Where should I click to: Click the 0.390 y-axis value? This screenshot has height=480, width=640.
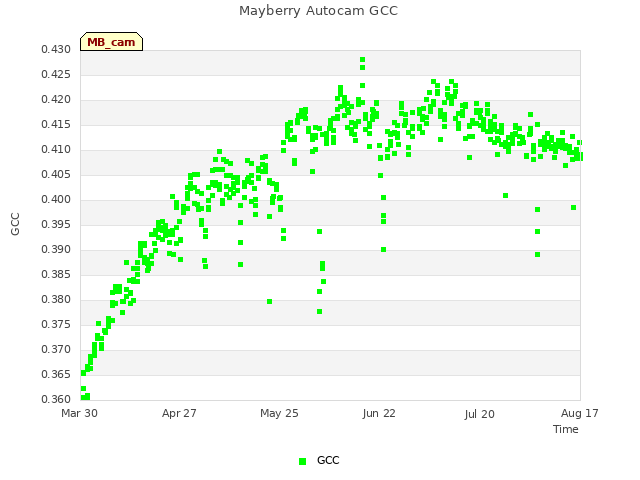[x=56, y=249]
